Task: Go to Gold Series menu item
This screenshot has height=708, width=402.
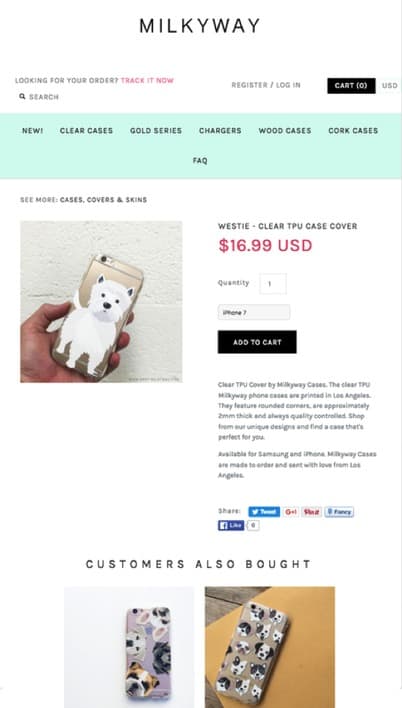Action: pos(156,131)
